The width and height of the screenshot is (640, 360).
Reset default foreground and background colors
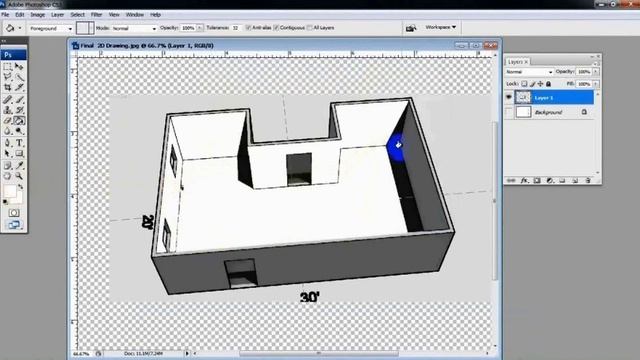pyautogui.click(x=5, y=202)
